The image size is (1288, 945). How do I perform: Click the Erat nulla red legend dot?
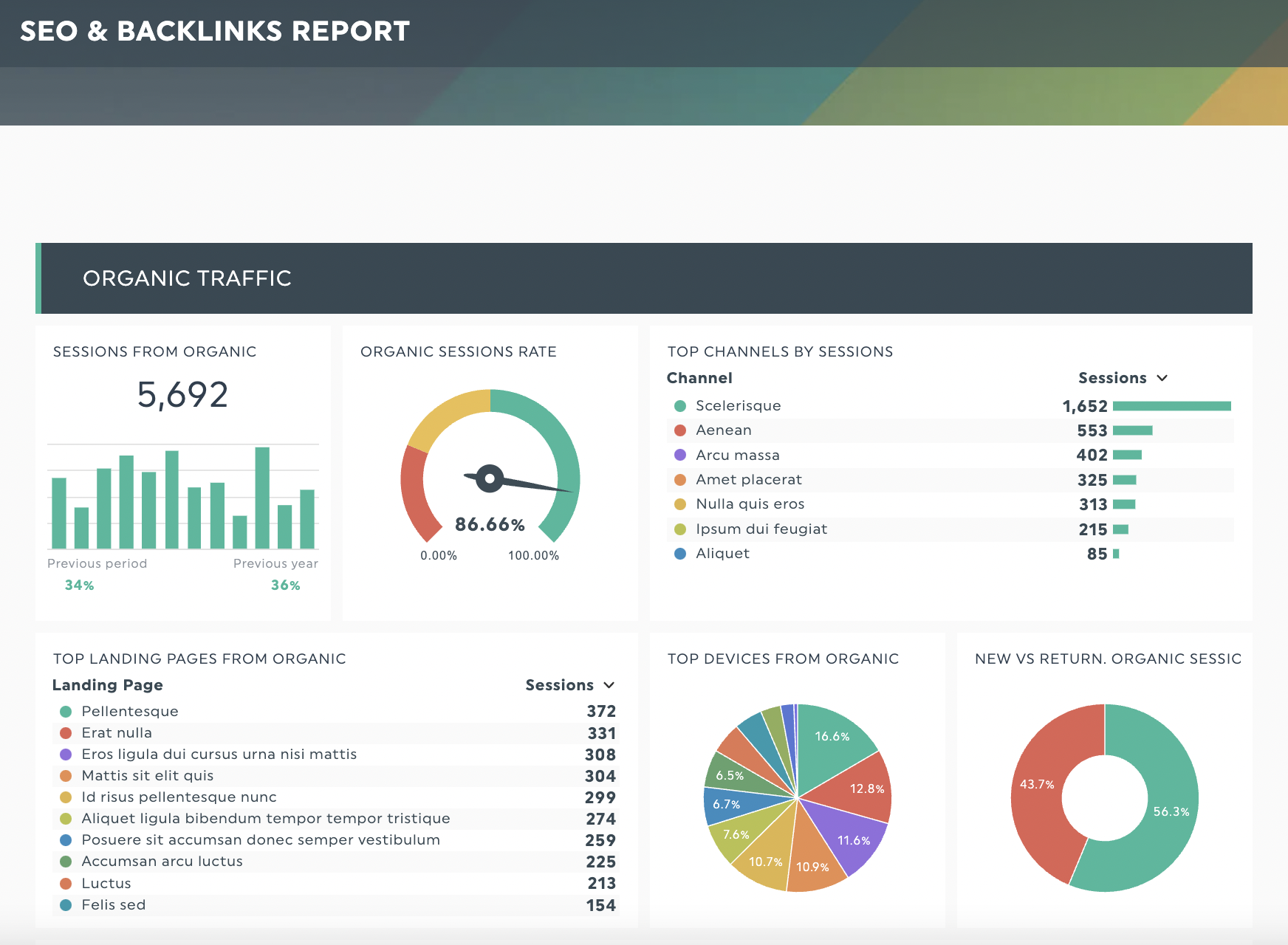pyautogui.click(x=66, y=733)
